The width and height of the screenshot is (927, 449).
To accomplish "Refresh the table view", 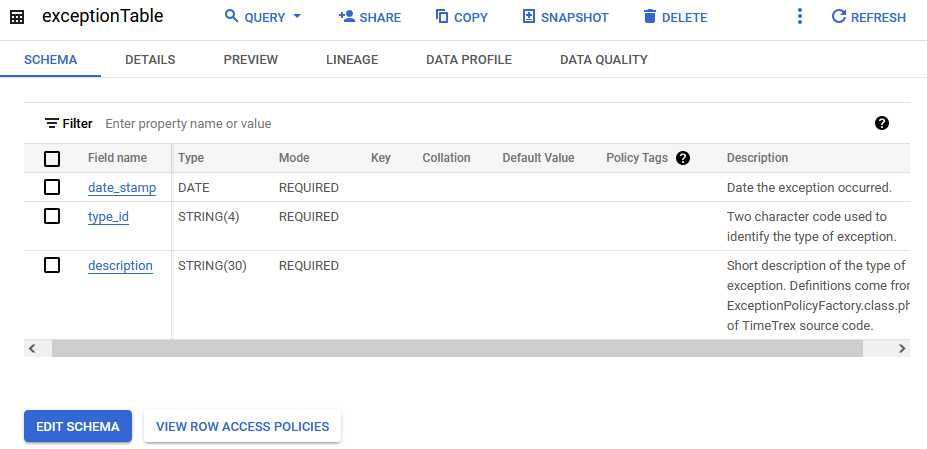I will pos(868,17).
